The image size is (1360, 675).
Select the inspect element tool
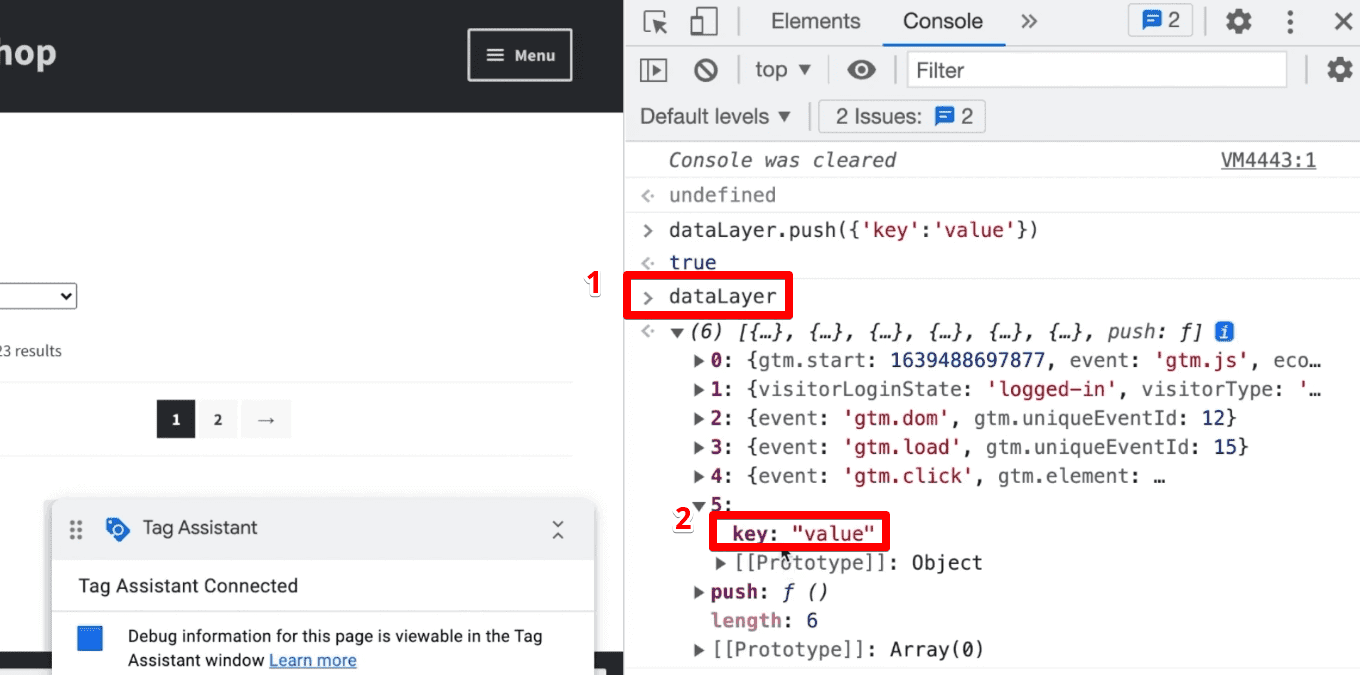point(655,21)
